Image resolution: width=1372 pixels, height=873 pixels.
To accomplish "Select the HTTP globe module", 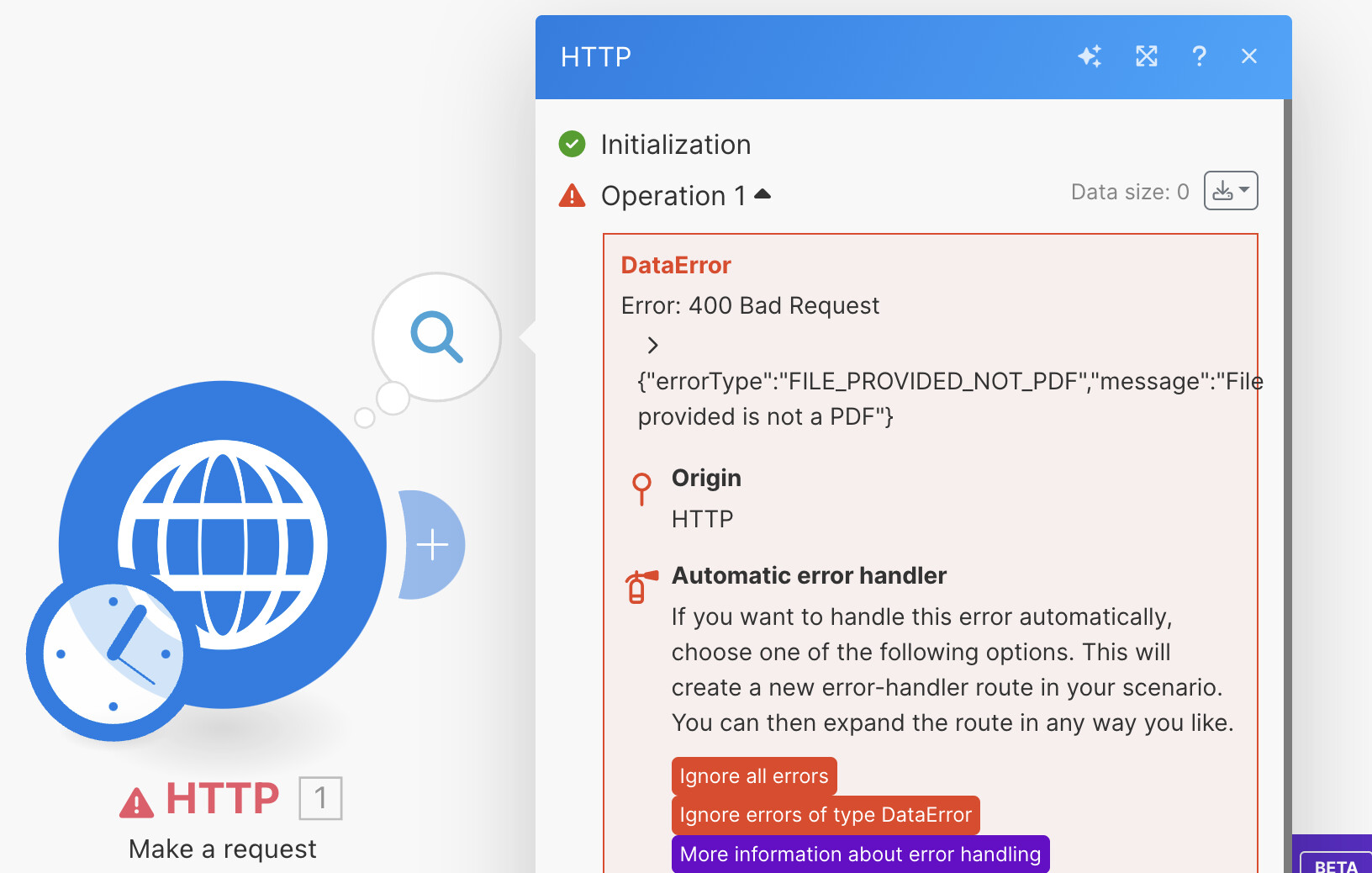I will [223, 545].
